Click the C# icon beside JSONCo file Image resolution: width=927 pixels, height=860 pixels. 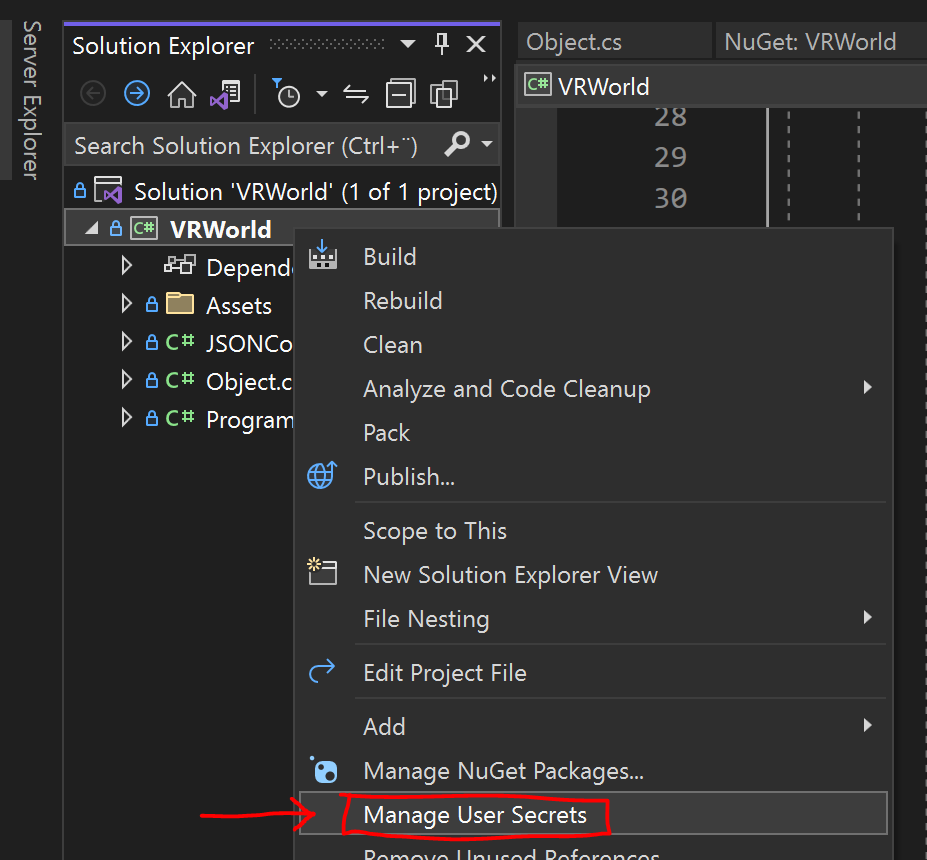click(180, 342)
